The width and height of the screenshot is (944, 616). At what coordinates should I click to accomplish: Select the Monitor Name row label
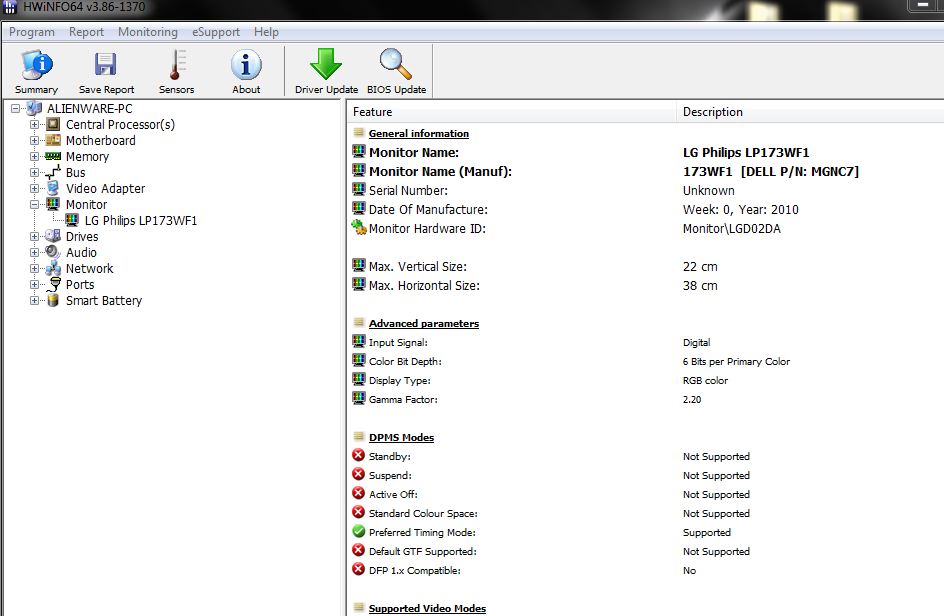pos(414,152)
